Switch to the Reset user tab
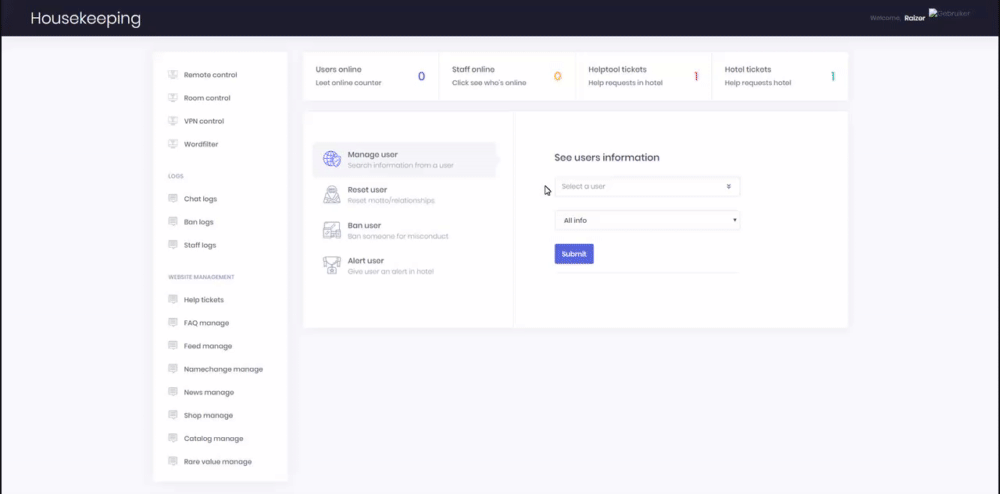This screenshot has height=494, width=1000. (x=404, y=194)
